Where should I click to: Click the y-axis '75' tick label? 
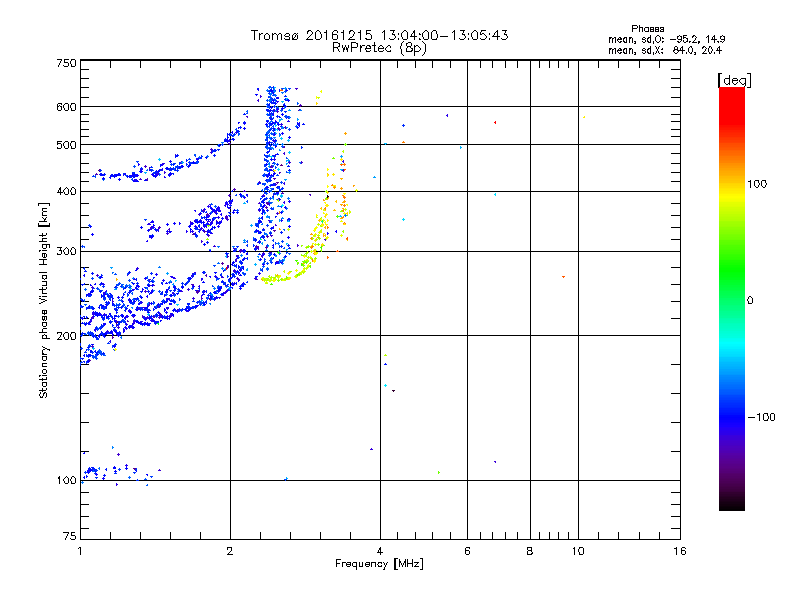70,536
